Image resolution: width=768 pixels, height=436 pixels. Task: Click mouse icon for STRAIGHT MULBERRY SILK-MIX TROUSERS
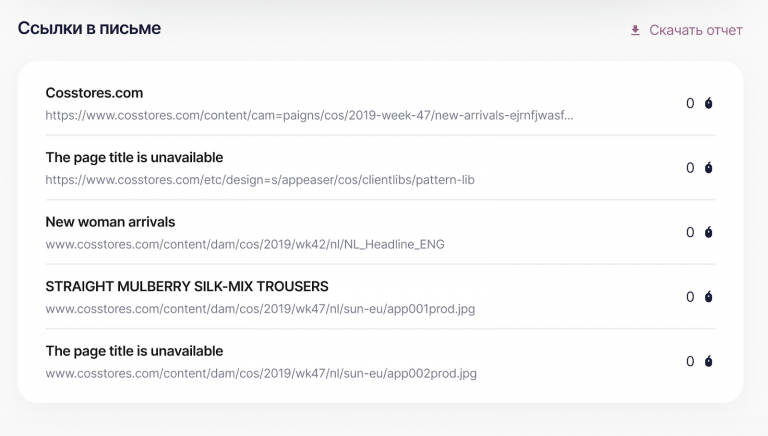708,297
